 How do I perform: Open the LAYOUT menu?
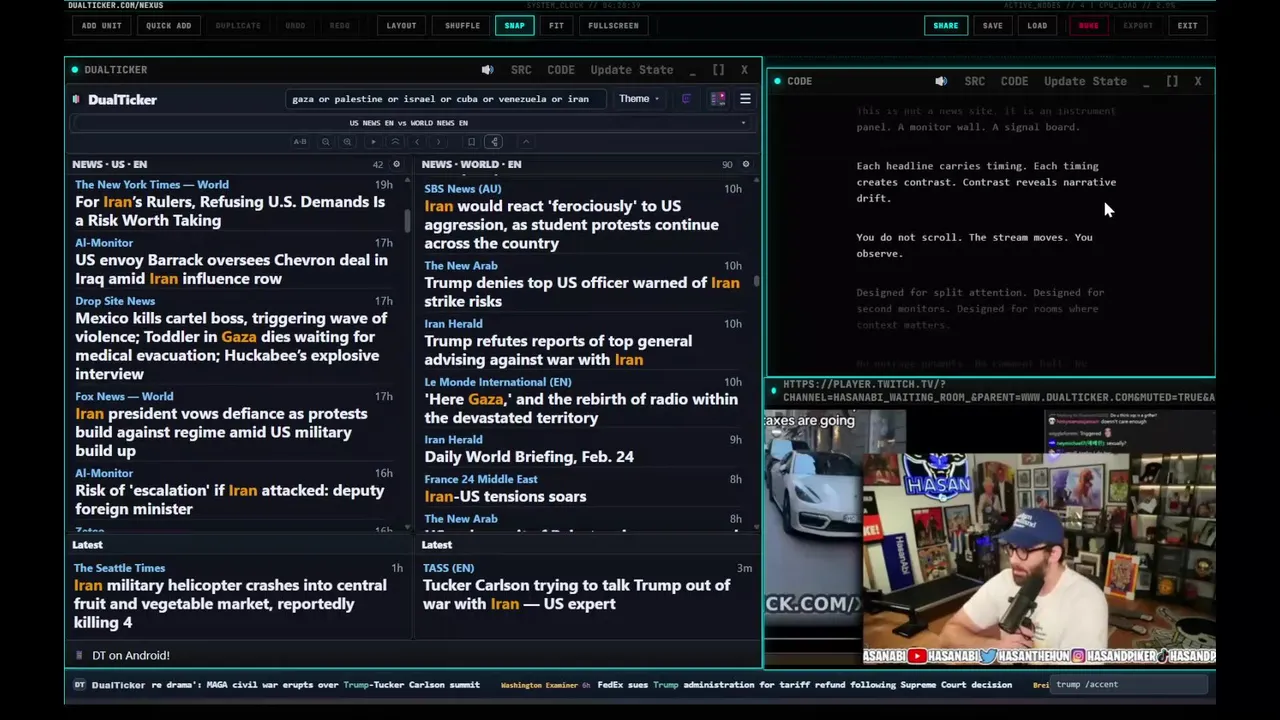pyautogui.click(x=401, y=25)
